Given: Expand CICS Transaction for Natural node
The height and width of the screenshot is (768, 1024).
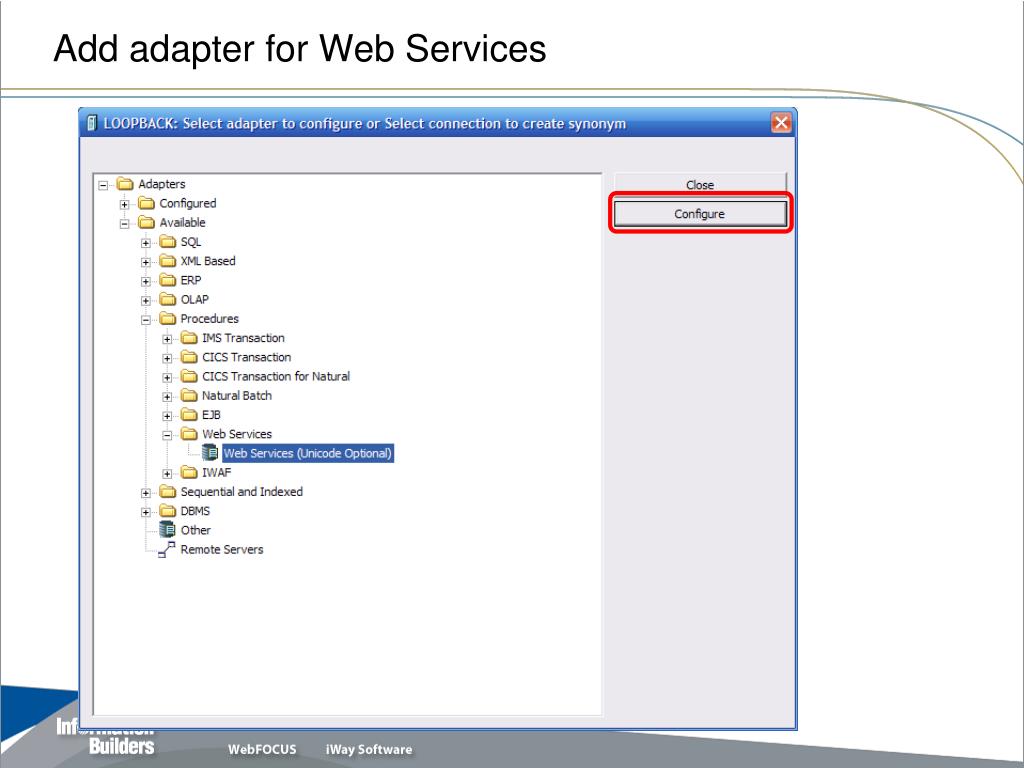Looking at the screenshot, I should tap(167, 377).
